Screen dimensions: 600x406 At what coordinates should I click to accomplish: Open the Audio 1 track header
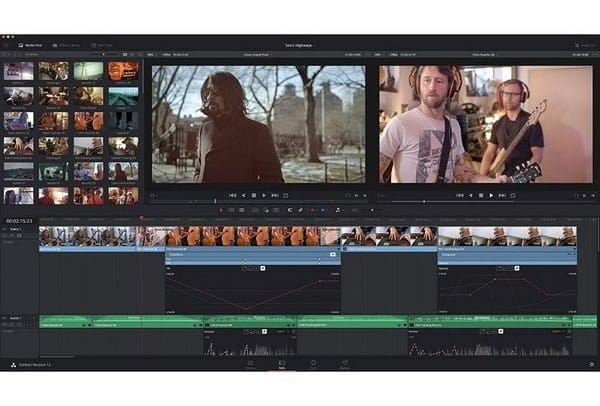19,321
